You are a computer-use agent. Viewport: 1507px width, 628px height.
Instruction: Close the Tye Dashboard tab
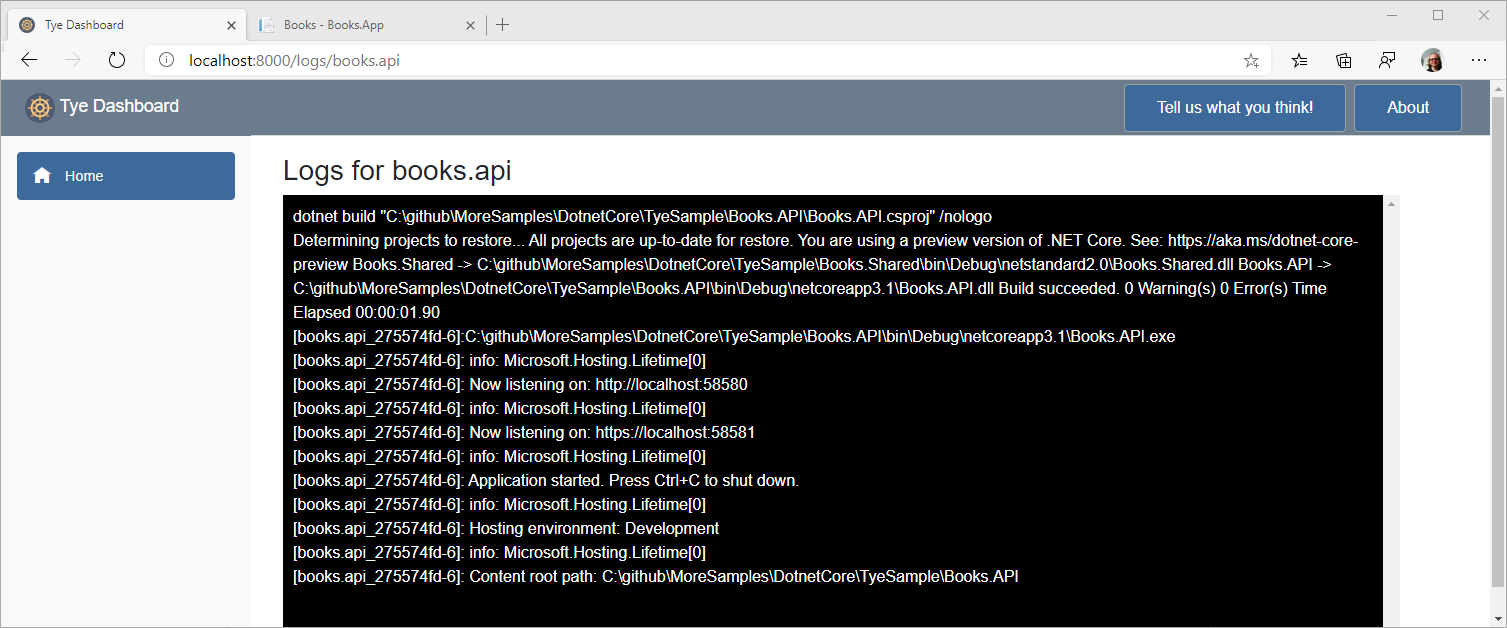[x=231, y=25]
